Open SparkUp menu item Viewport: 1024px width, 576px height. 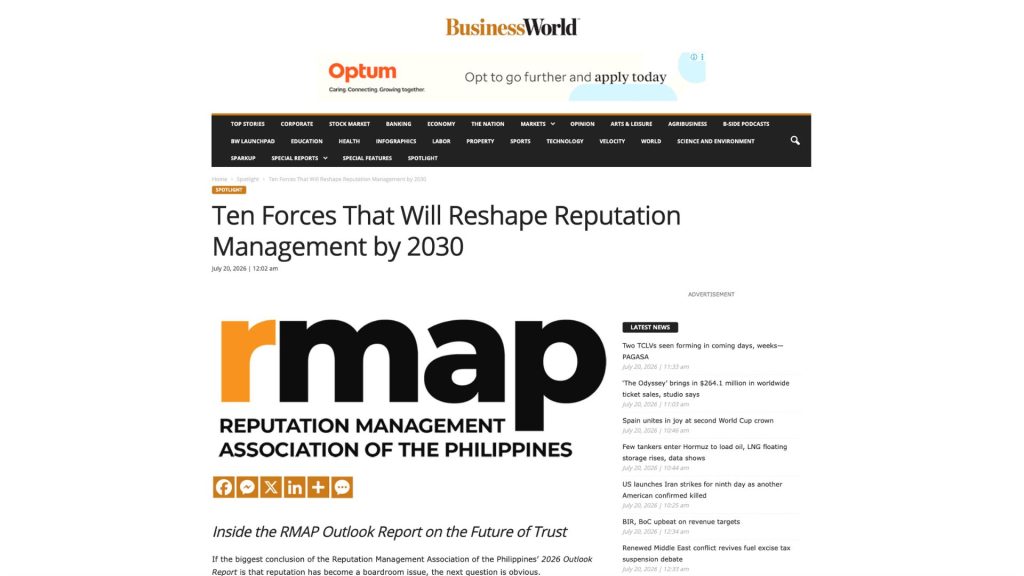coord(243,158)
